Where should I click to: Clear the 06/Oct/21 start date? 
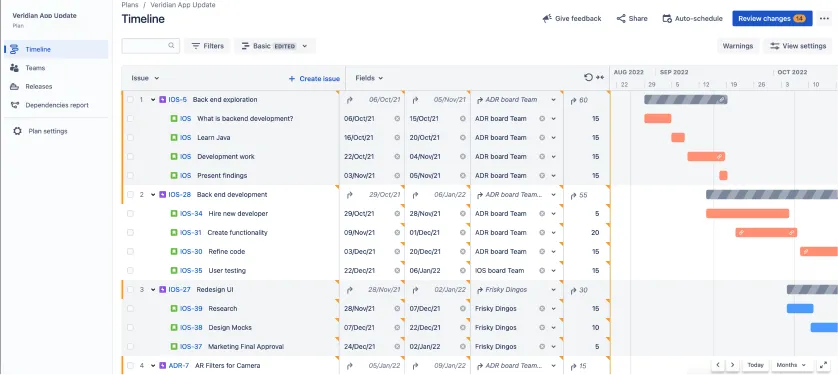pyautogui.click(x=397, y=119)
